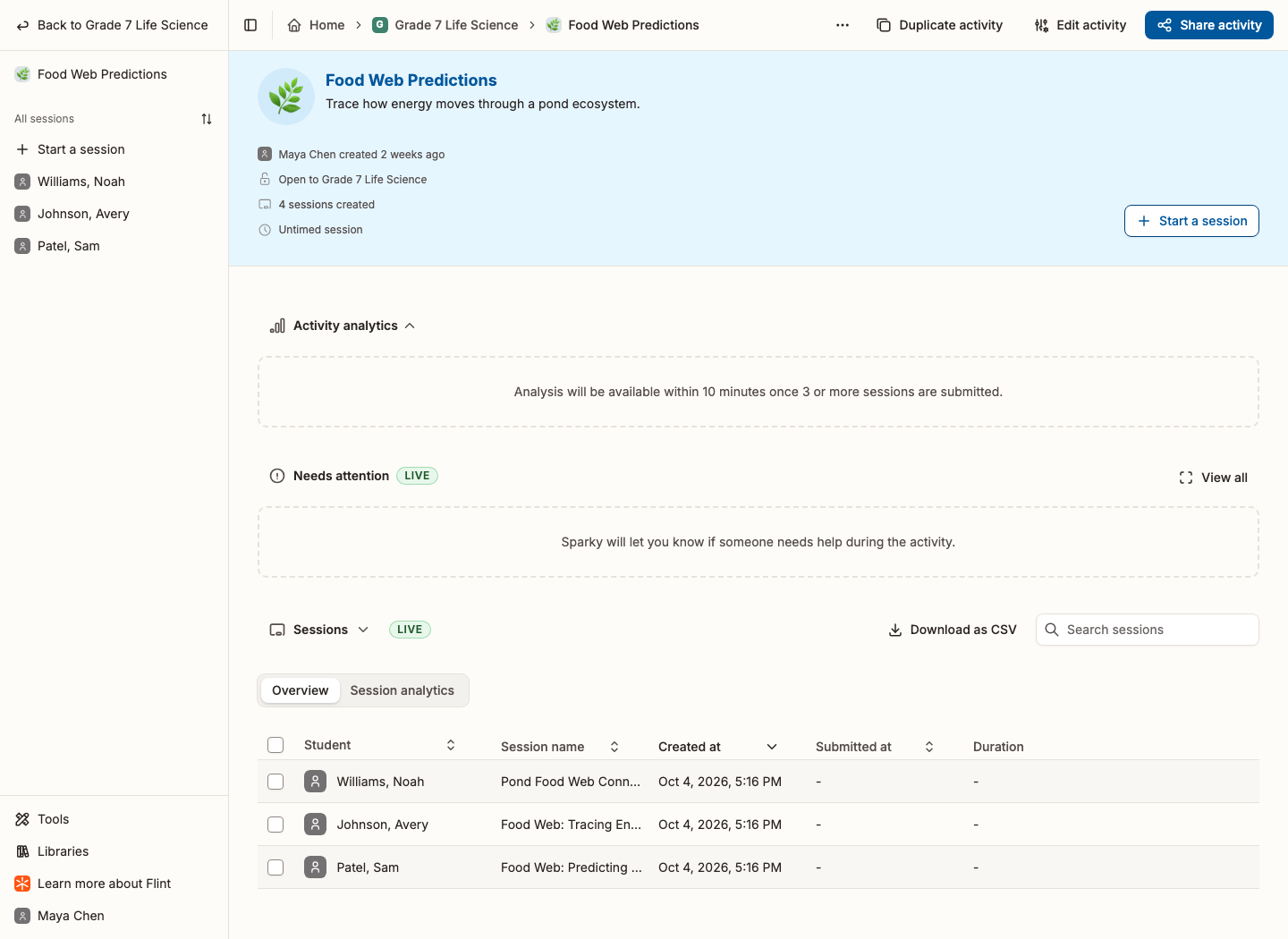This screenshot has width=1288, height=939.
Task: Go back to Grade 7 Life Science
Action: point(113,25)
